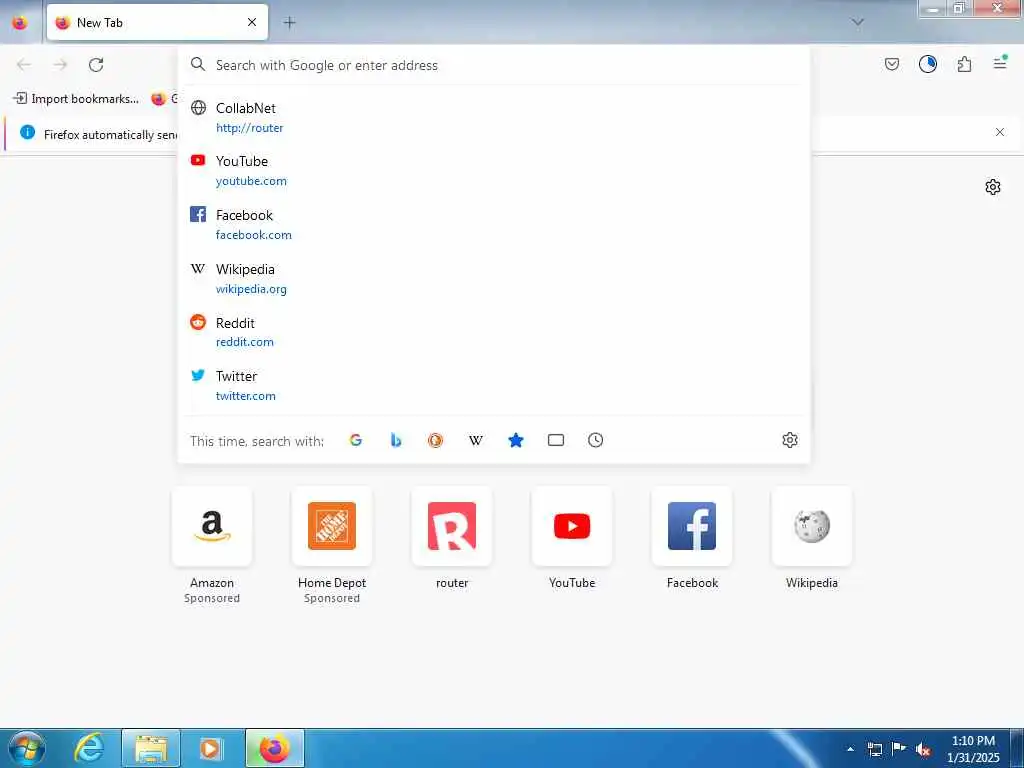Open New Tab personalize gear icon
Viewport: 1024px width, 768px height.
[993, 187]
